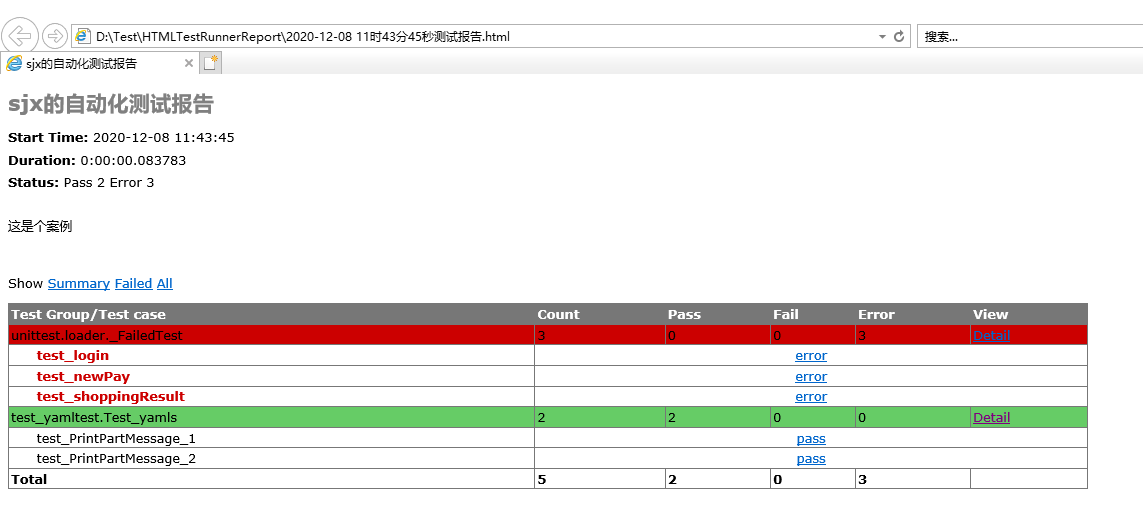1143x515 pixels.
Task: Click the test_login test case name
Action: [x=73, y=356]
